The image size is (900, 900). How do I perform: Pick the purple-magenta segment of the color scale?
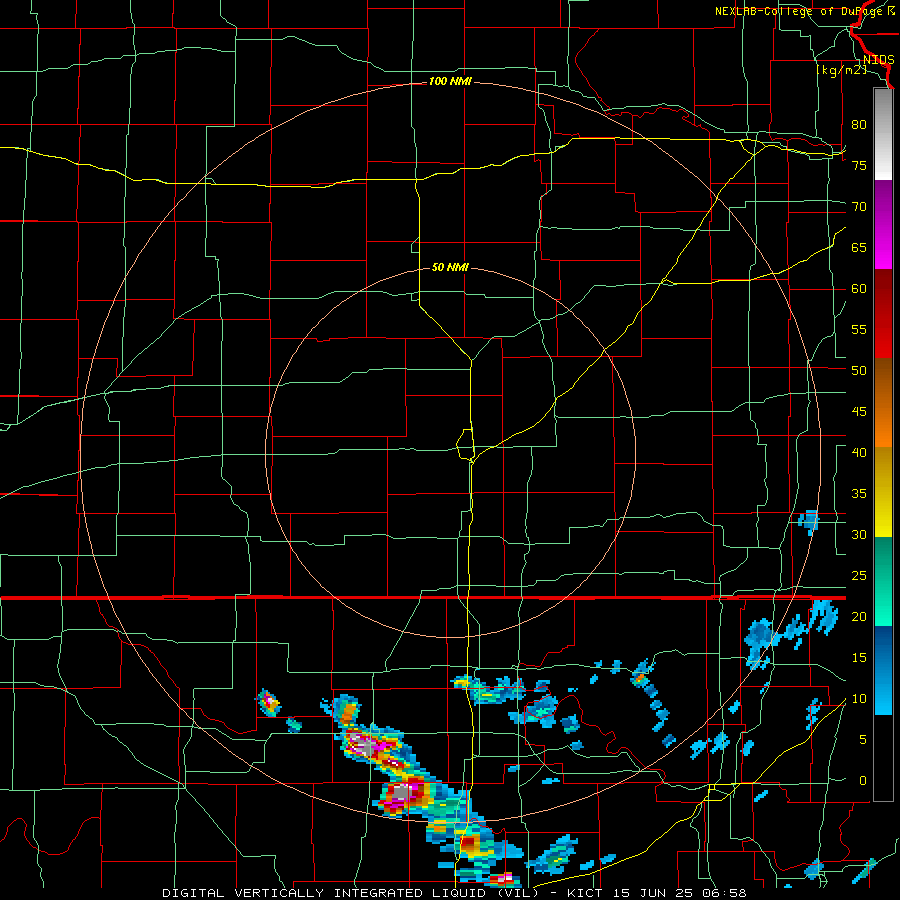pos(883,224)
